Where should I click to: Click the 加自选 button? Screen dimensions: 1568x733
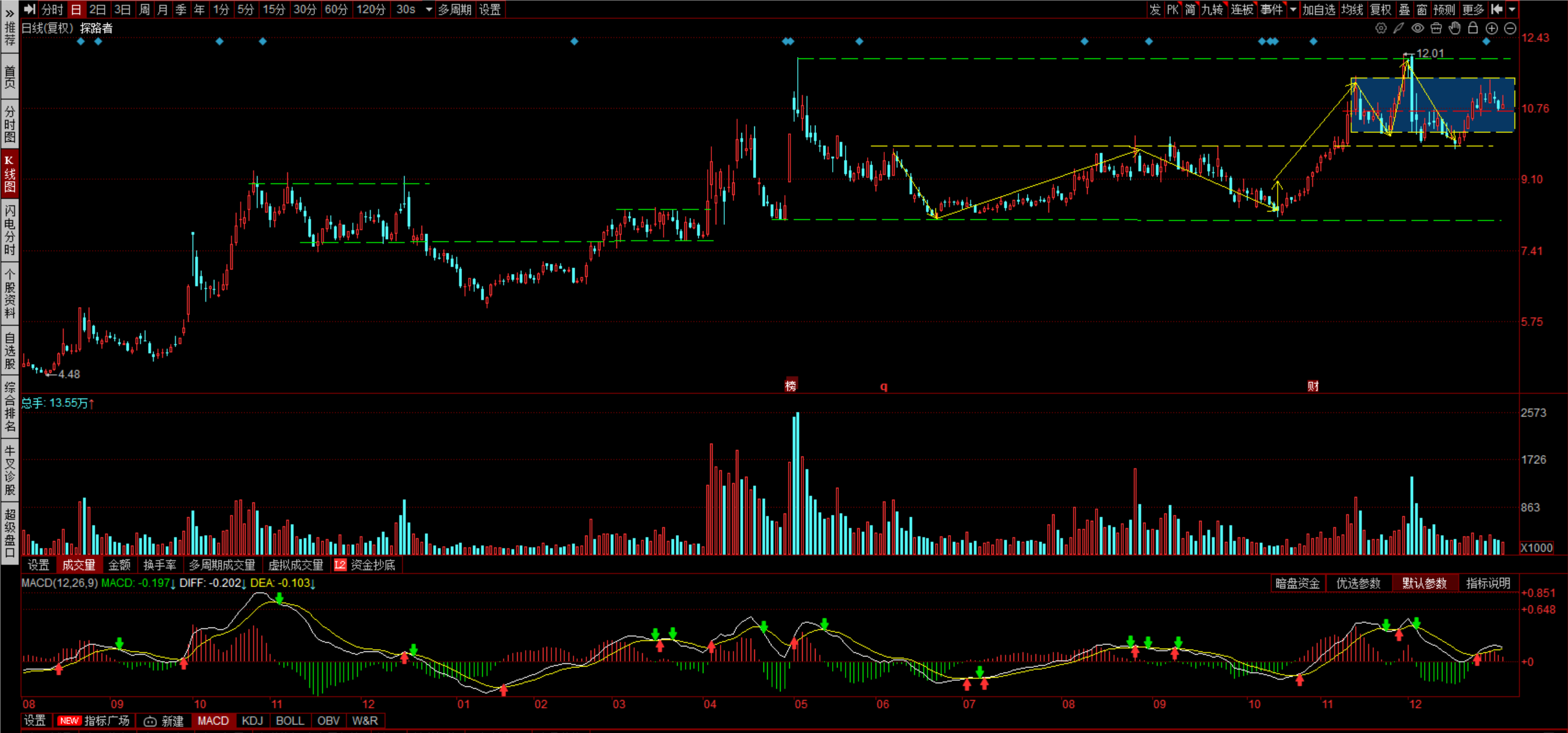[x=1318, y=9]
